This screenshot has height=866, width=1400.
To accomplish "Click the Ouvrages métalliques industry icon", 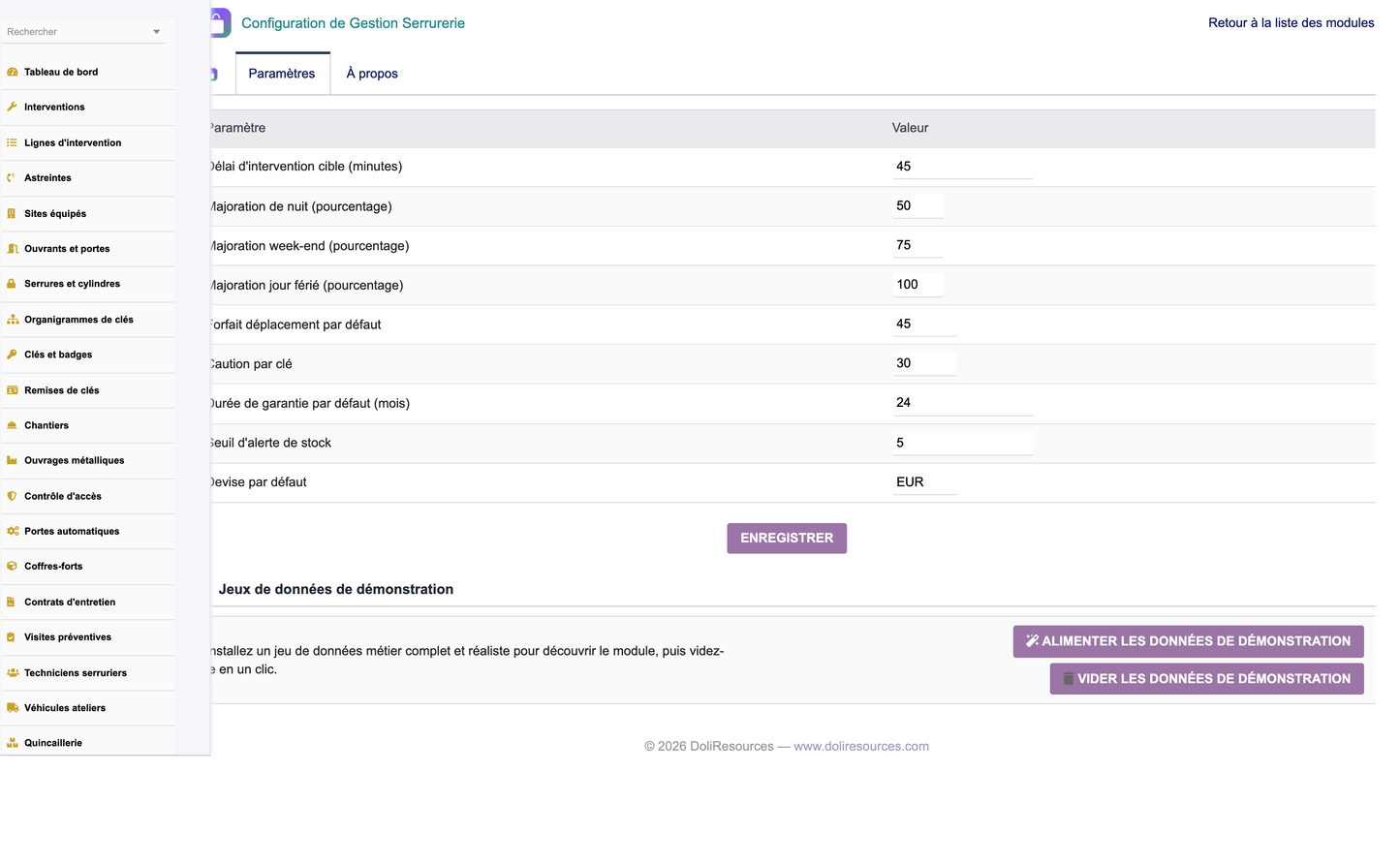I will [x=13, y=460].
